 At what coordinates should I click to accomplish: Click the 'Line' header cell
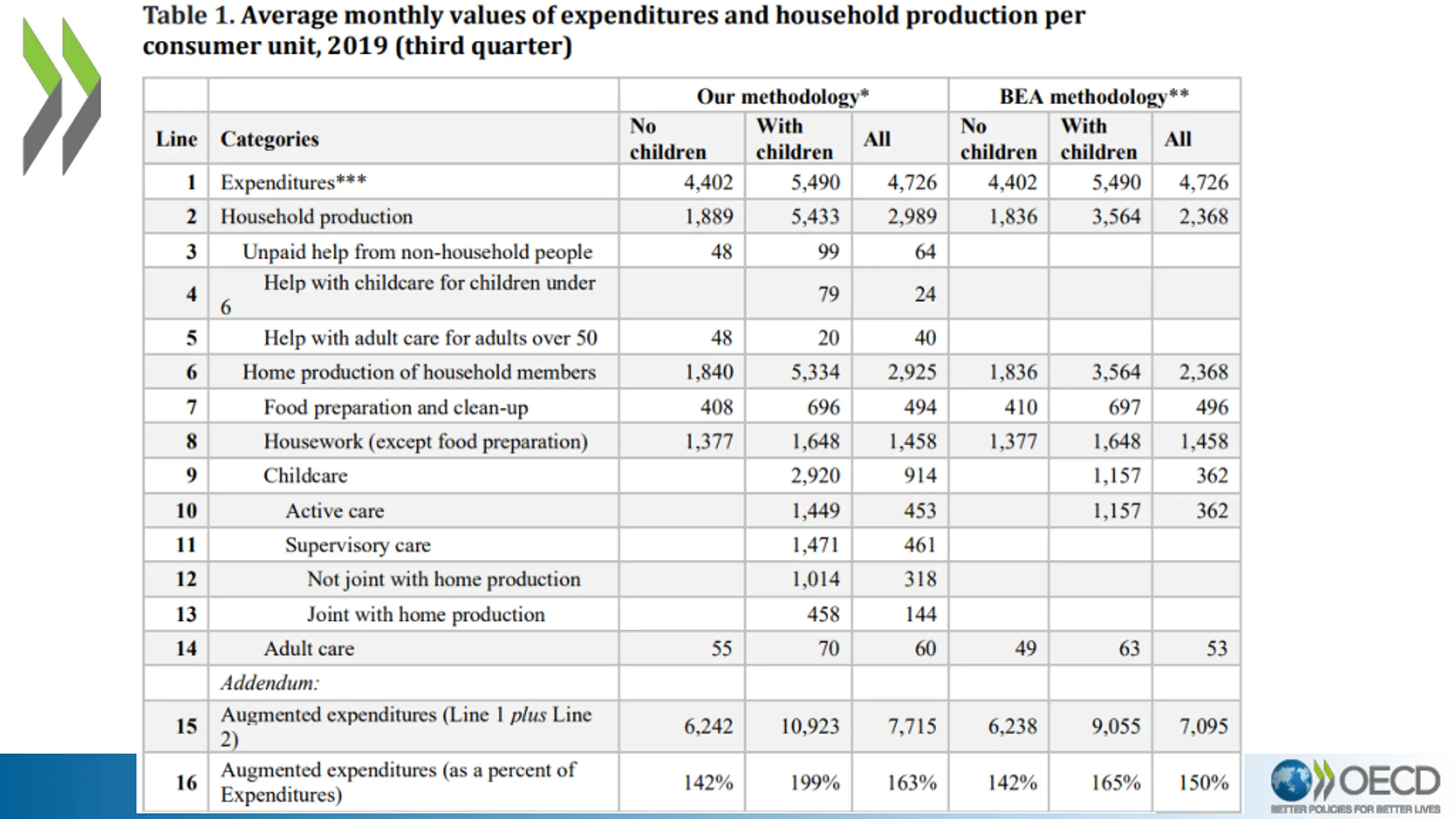coord(176,139)
